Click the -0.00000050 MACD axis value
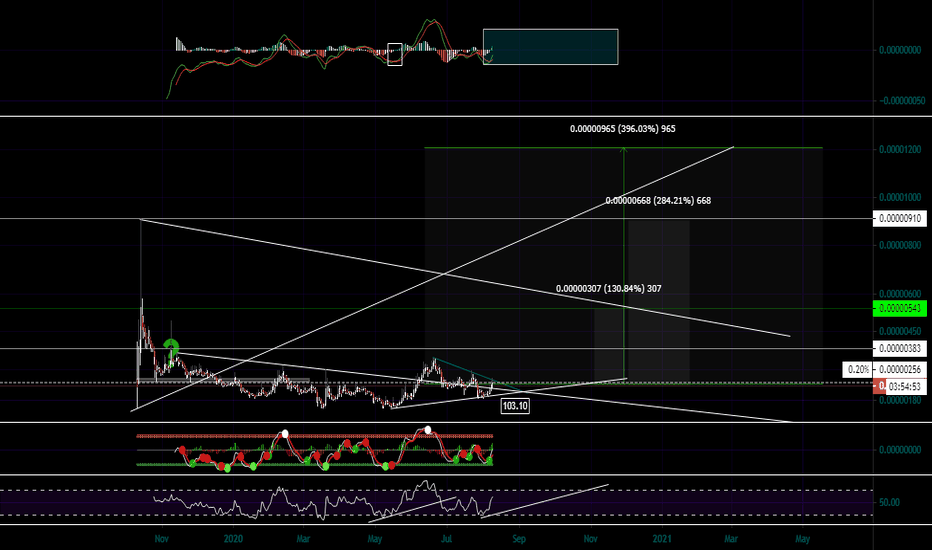The image size is (932, 550). 901,100
